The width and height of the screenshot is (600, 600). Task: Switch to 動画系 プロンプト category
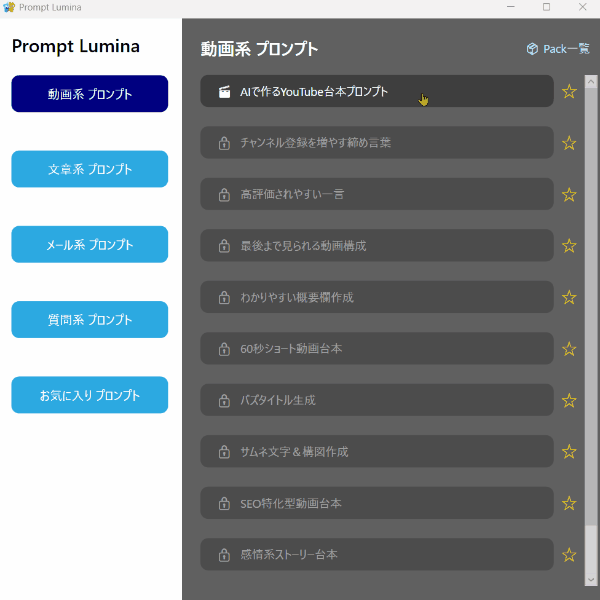tap(90, 94)
